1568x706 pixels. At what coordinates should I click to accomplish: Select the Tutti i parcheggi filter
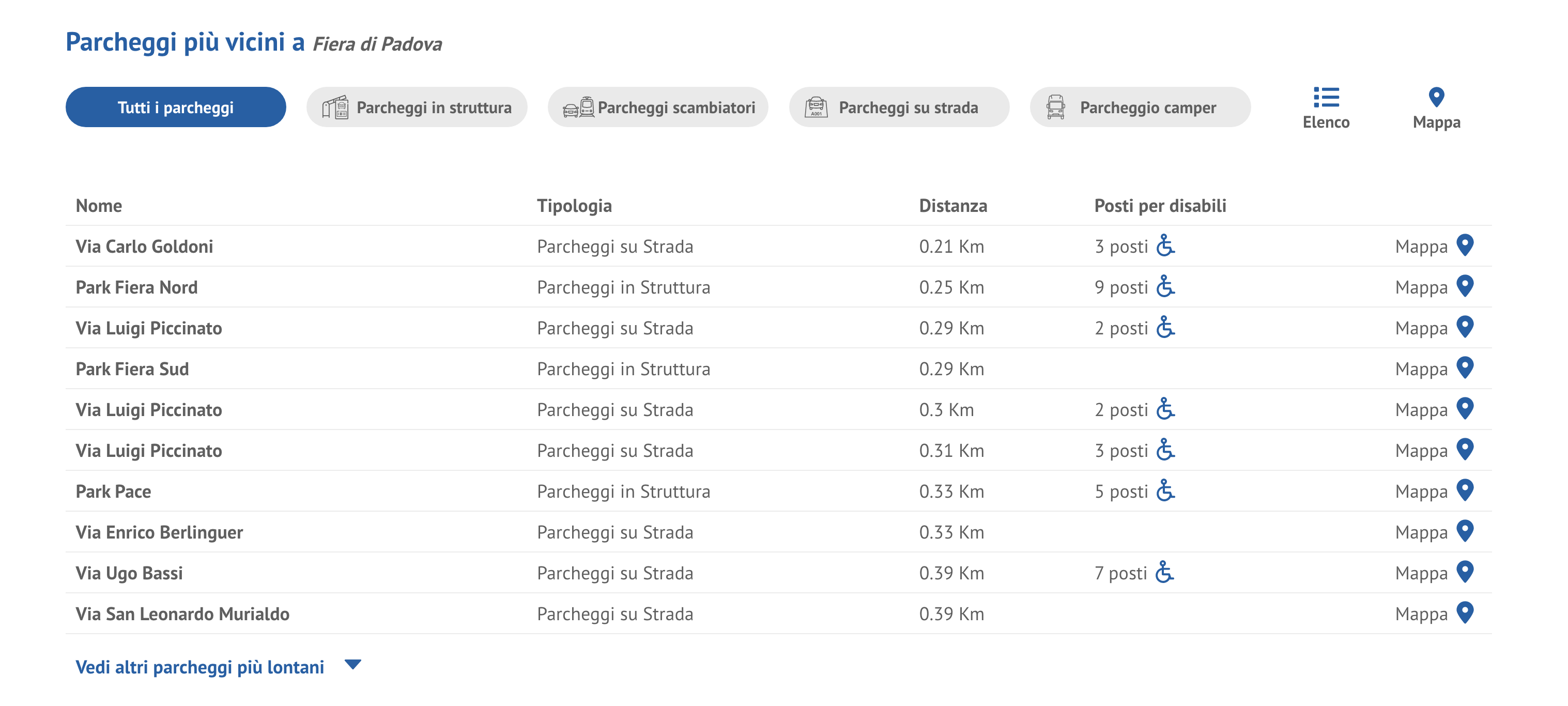tap(175, 107)
